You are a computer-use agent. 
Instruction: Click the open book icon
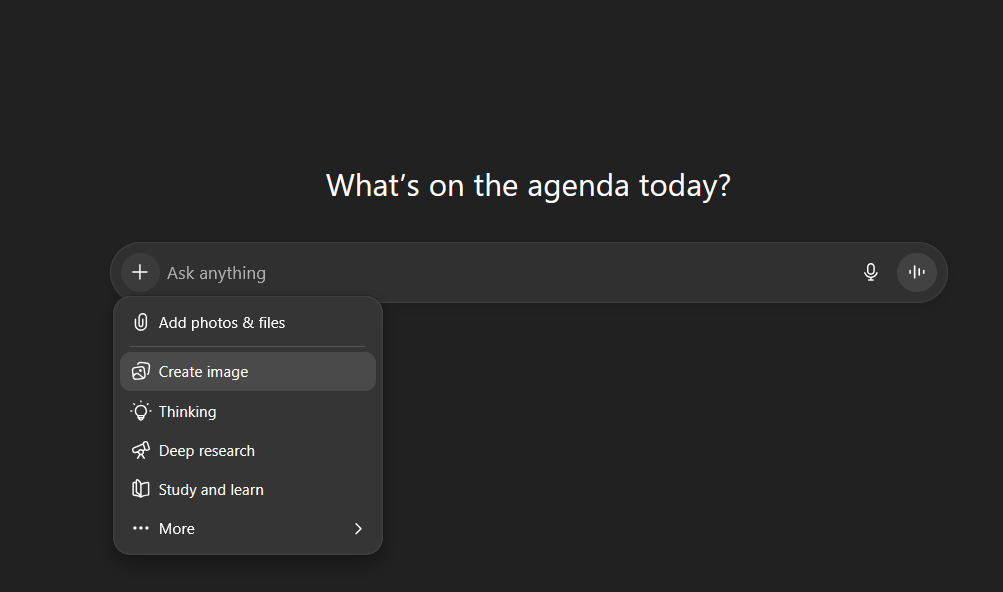click(x=141, y=490)
